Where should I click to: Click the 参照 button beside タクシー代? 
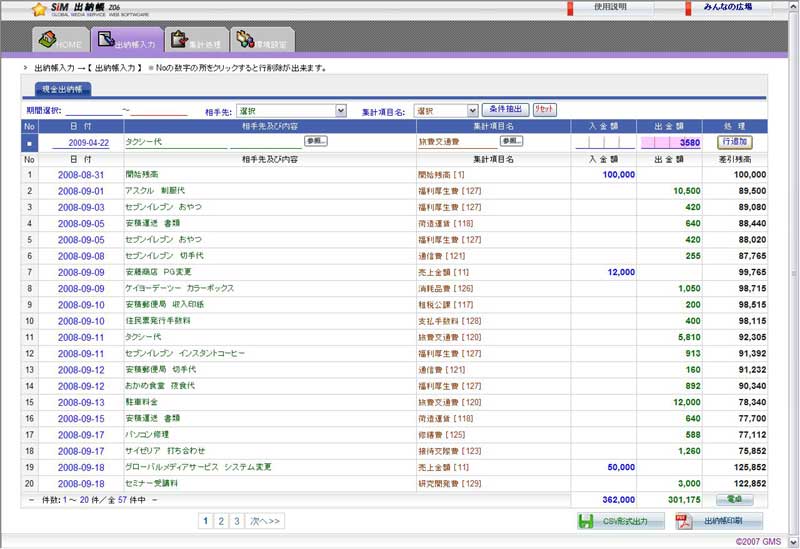click(315, 141)
